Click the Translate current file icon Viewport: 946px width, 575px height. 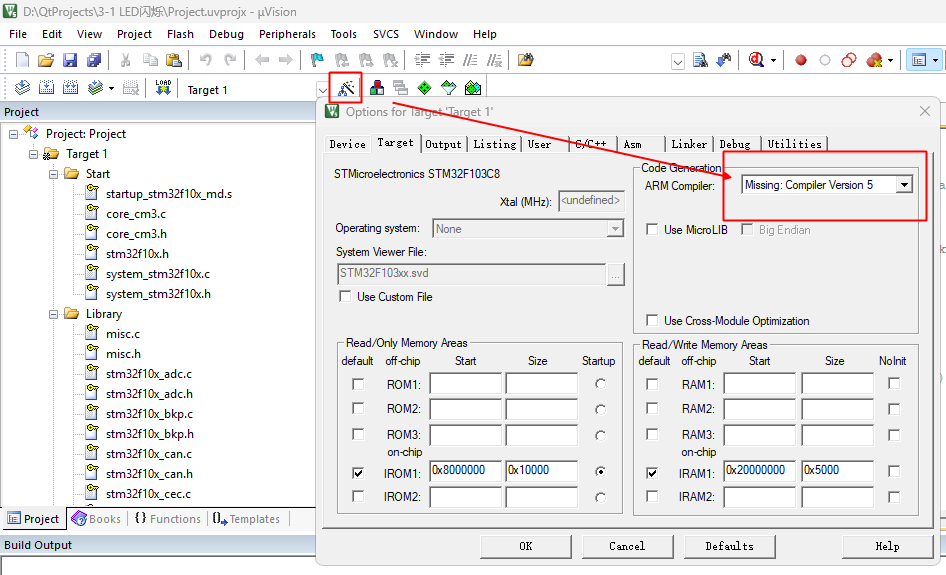[22, 88]
